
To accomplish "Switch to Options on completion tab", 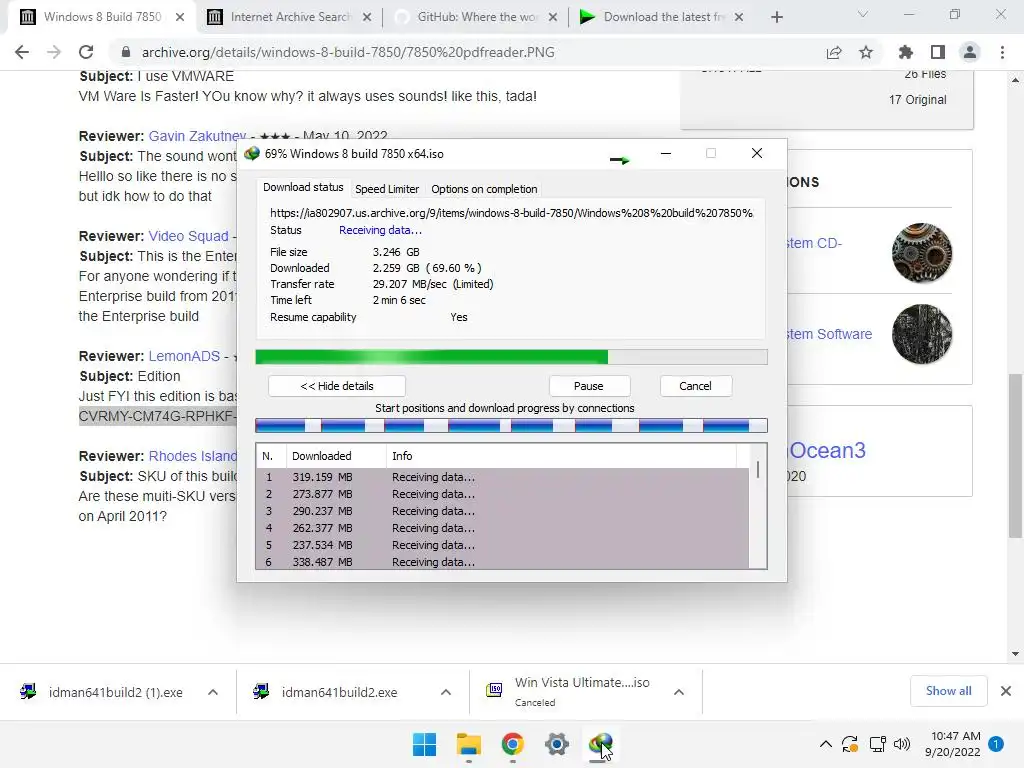I will coord(484,189).
